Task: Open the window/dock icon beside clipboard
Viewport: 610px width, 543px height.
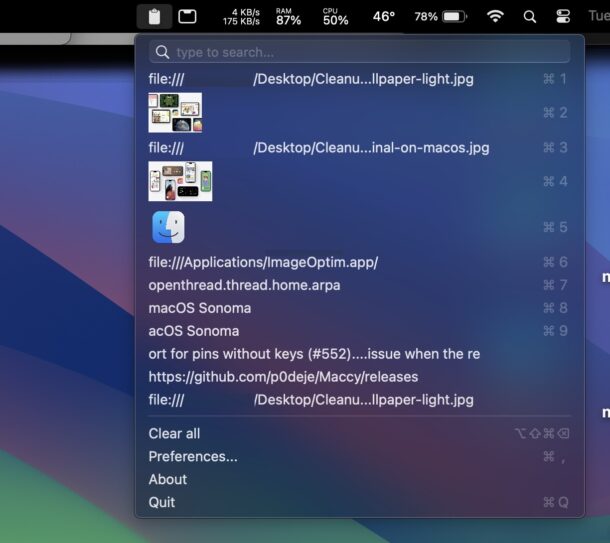Action: click(x=187, y=16)
